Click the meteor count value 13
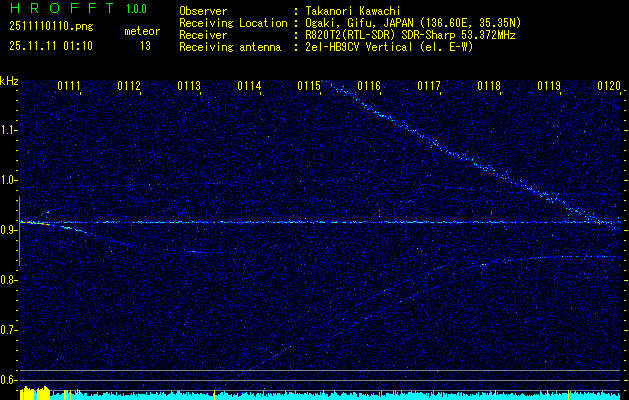629x400 pixels. 146,46
